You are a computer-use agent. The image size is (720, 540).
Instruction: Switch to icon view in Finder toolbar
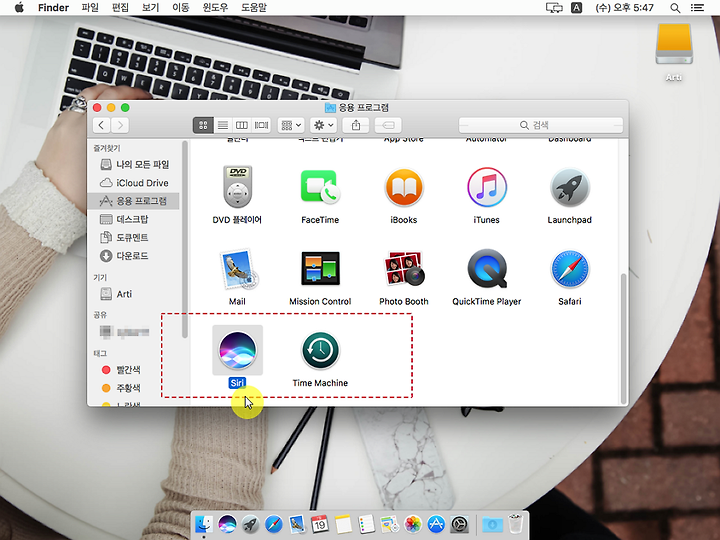(203, 125)
